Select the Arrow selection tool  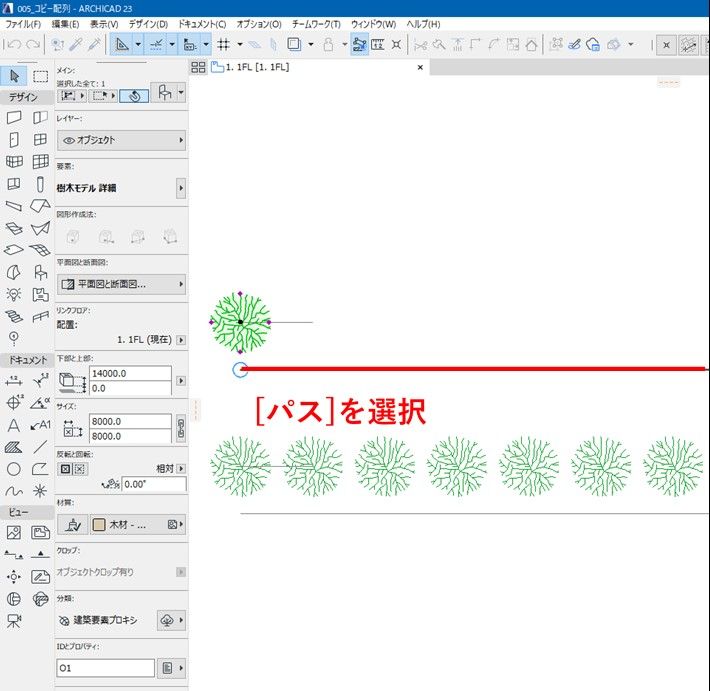(14, 76)
